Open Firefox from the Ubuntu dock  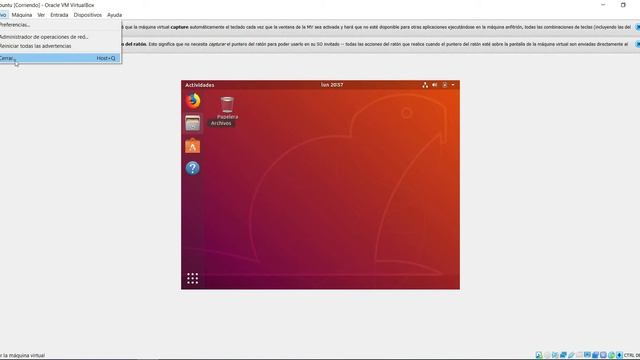193,100
